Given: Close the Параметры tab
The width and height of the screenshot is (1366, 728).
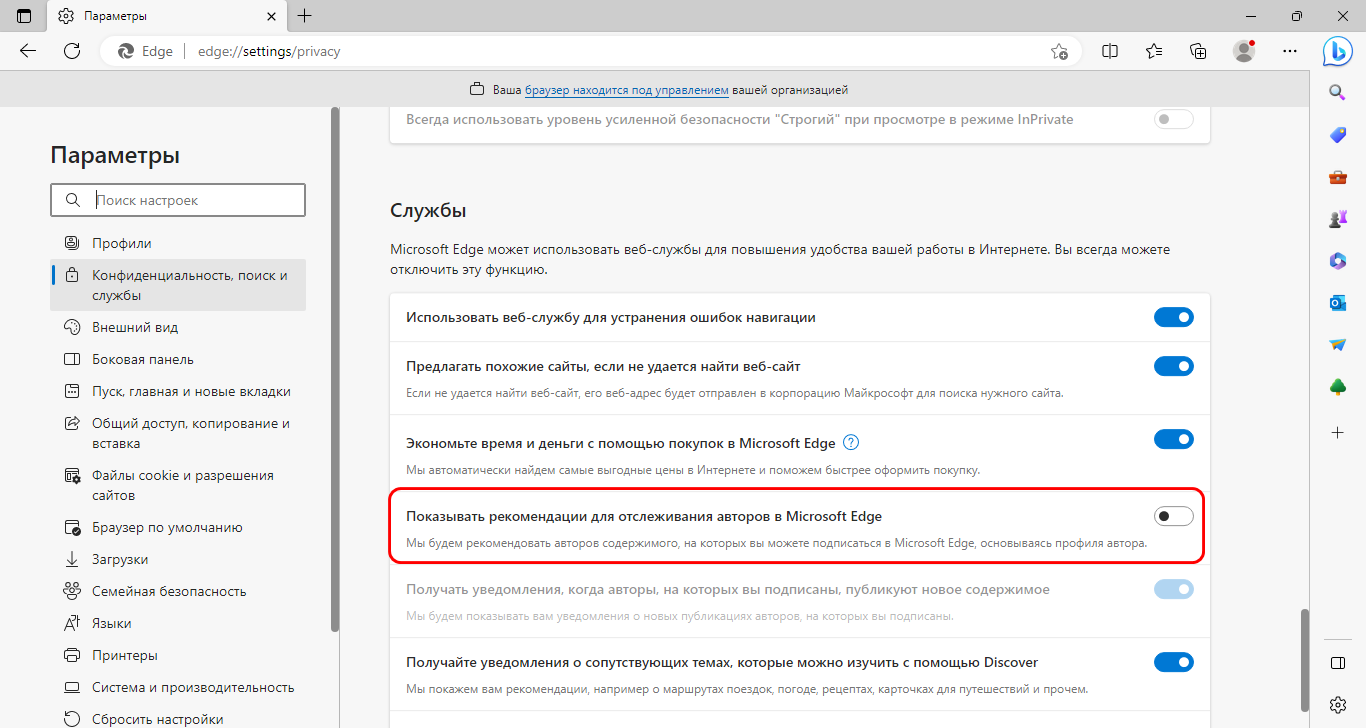Looking at the screenshot, I should pyautogui.click(x=271, y=16).
